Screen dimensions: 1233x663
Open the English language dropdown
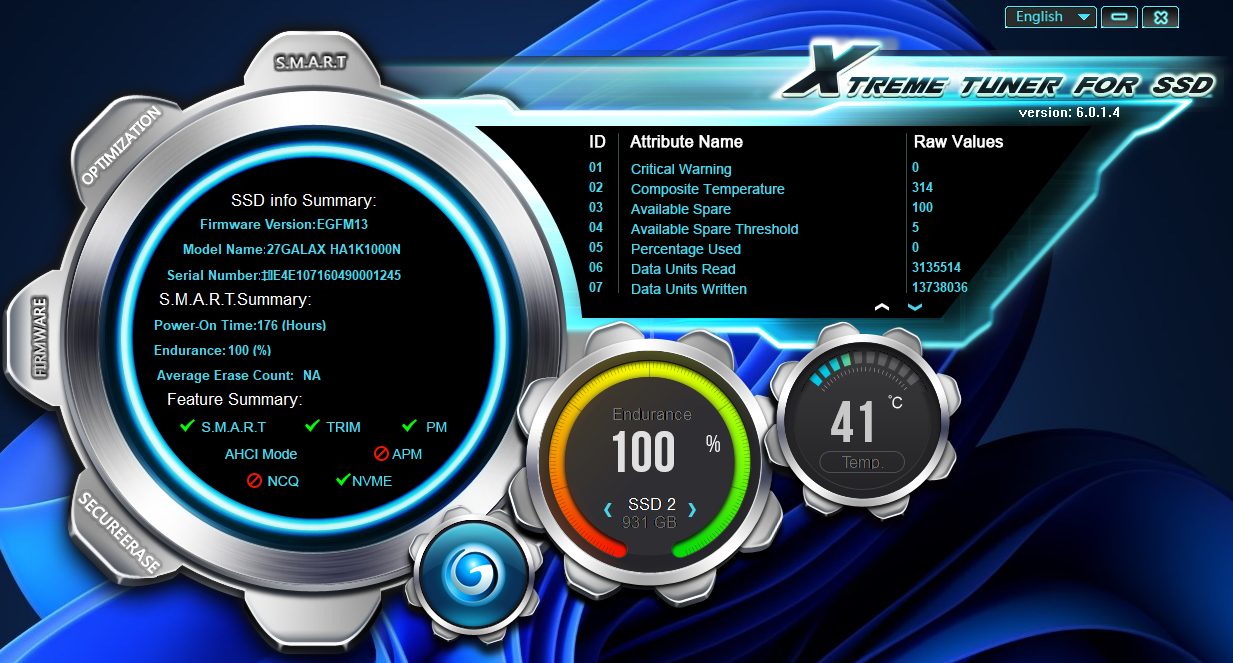point(1050,17)
